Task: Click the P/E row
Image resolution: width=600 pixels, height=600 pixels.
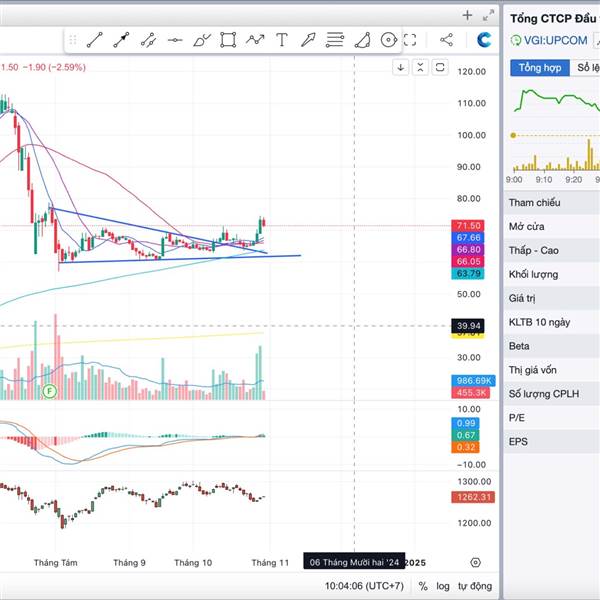Action: [552, 418]
